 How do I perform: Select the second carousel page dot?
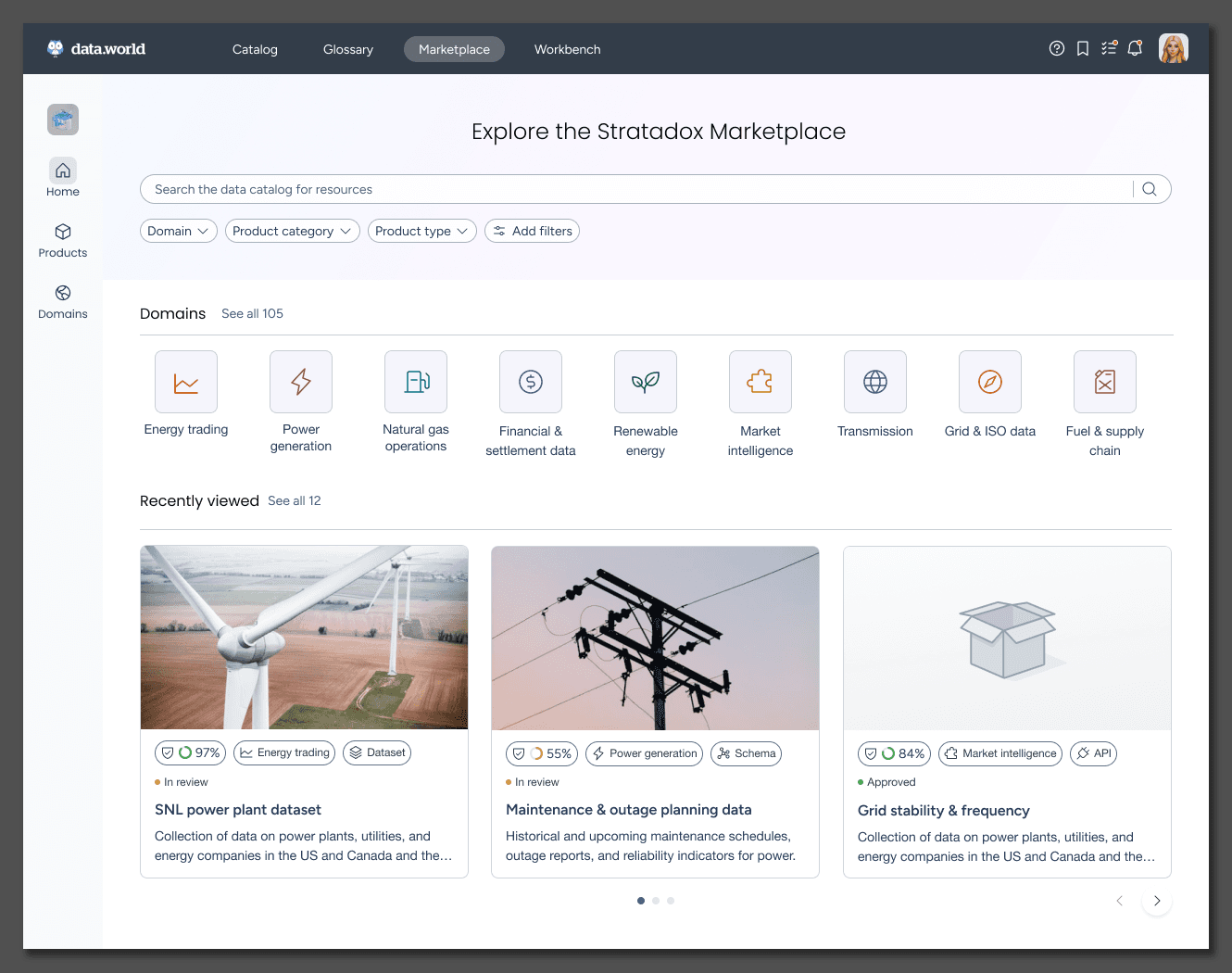point(656,901)
